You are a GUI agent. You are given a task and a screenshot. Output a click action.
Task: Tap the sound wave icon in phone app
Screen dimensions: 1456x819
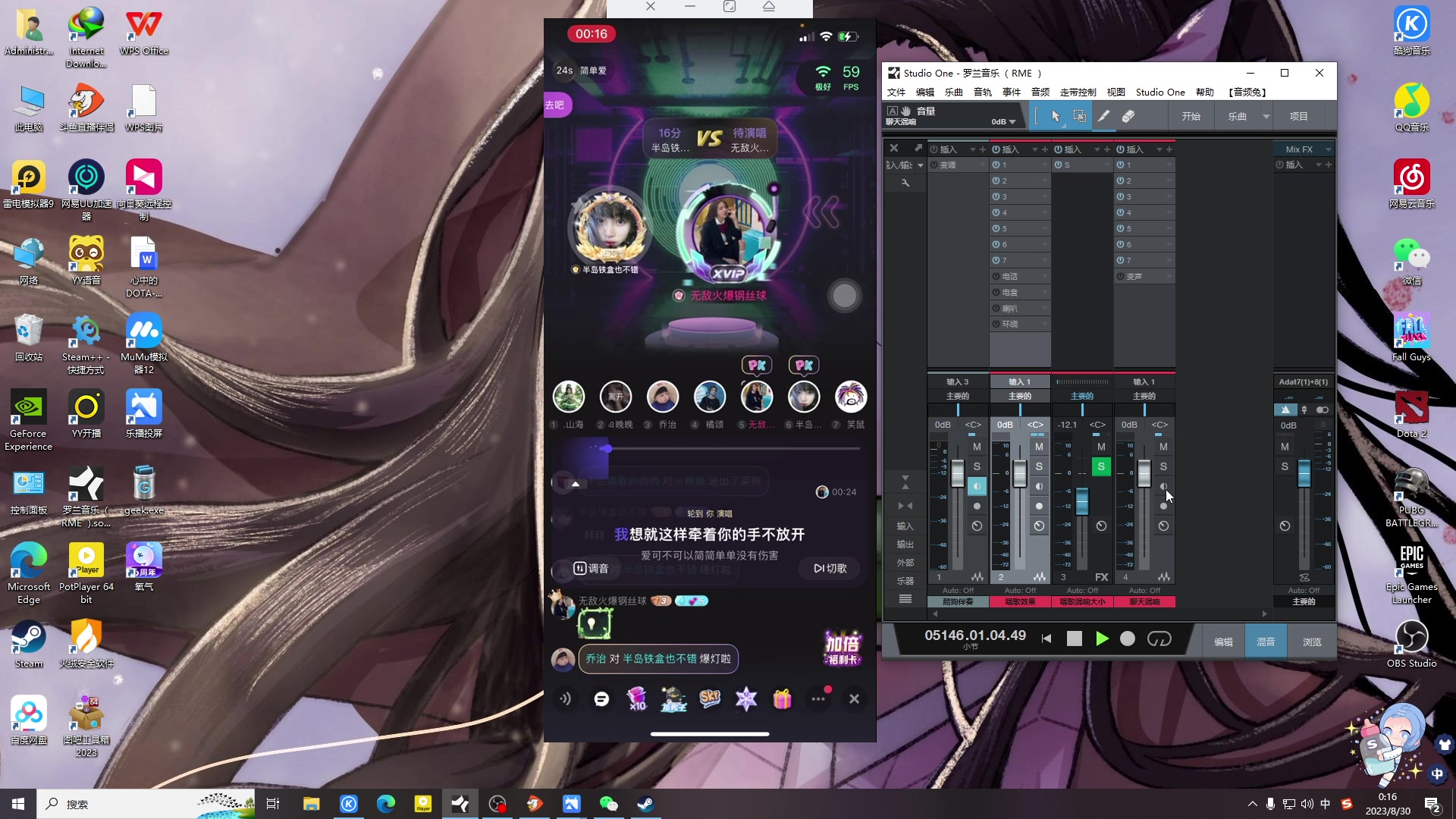tap(566, 698)
